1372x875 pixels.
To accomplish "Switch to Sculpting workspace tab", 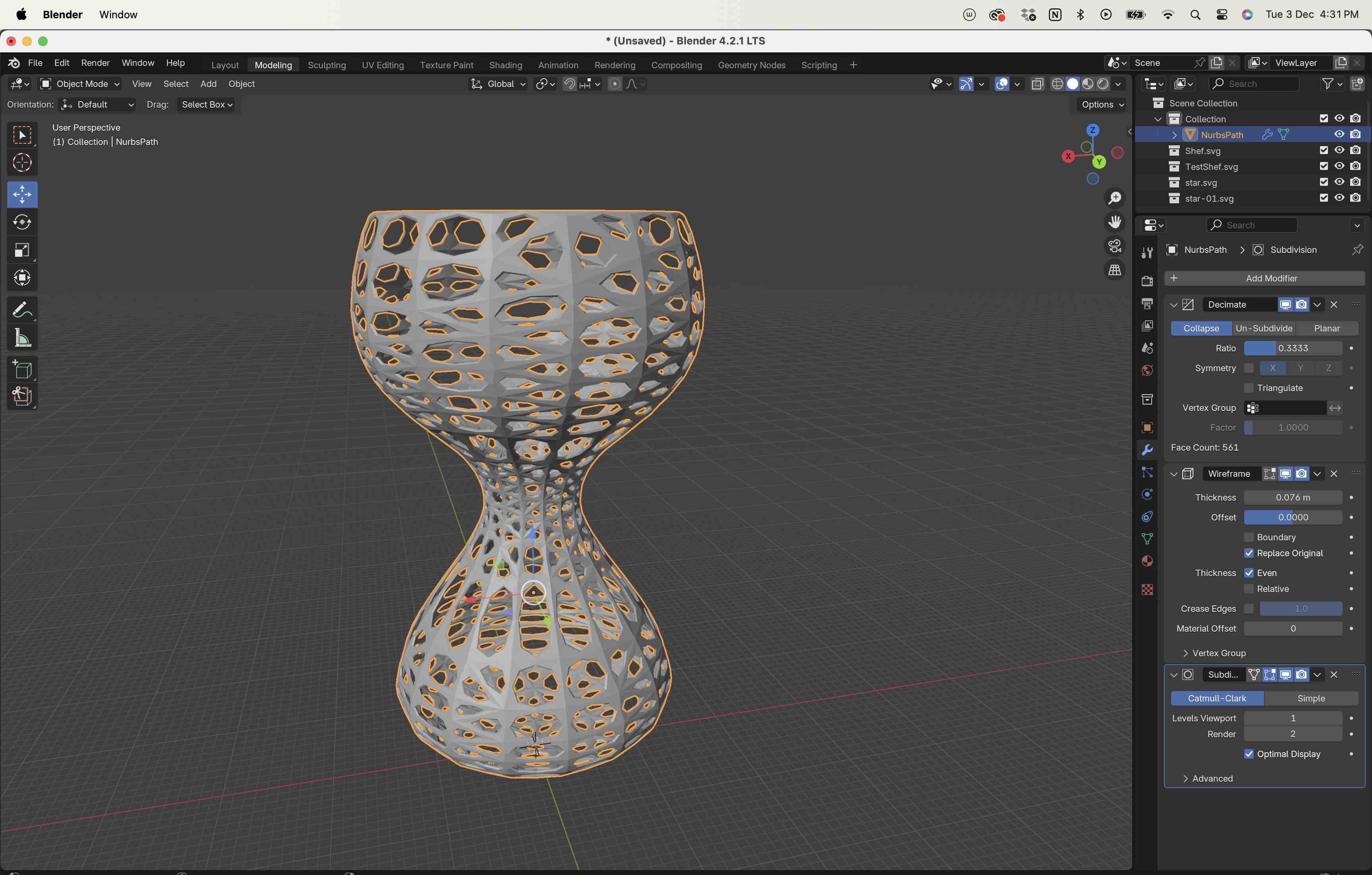I will coord(326,65).
